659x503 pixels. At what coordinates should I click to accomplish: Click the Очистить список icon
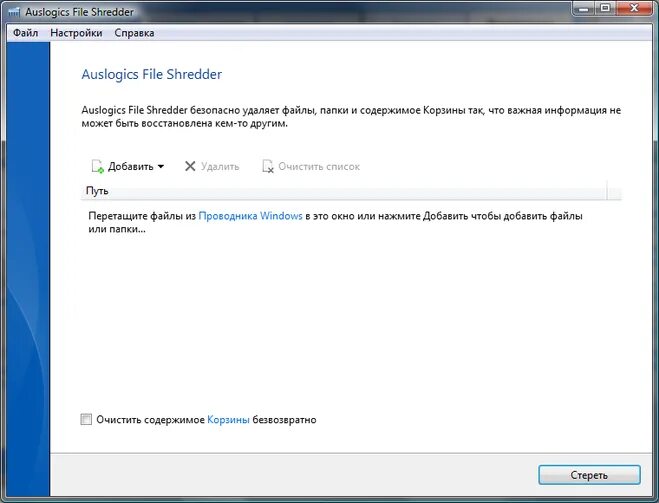(x=268, y=166)
